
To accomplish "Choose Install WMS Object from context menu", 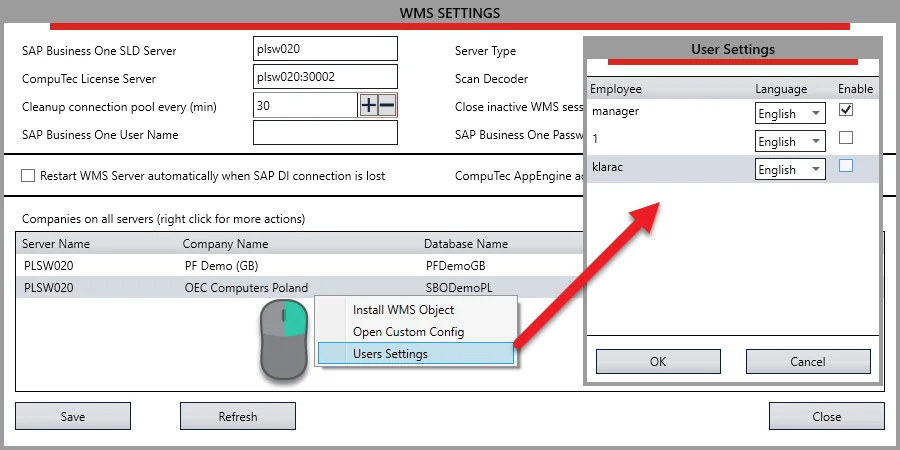I will [404, 310].
